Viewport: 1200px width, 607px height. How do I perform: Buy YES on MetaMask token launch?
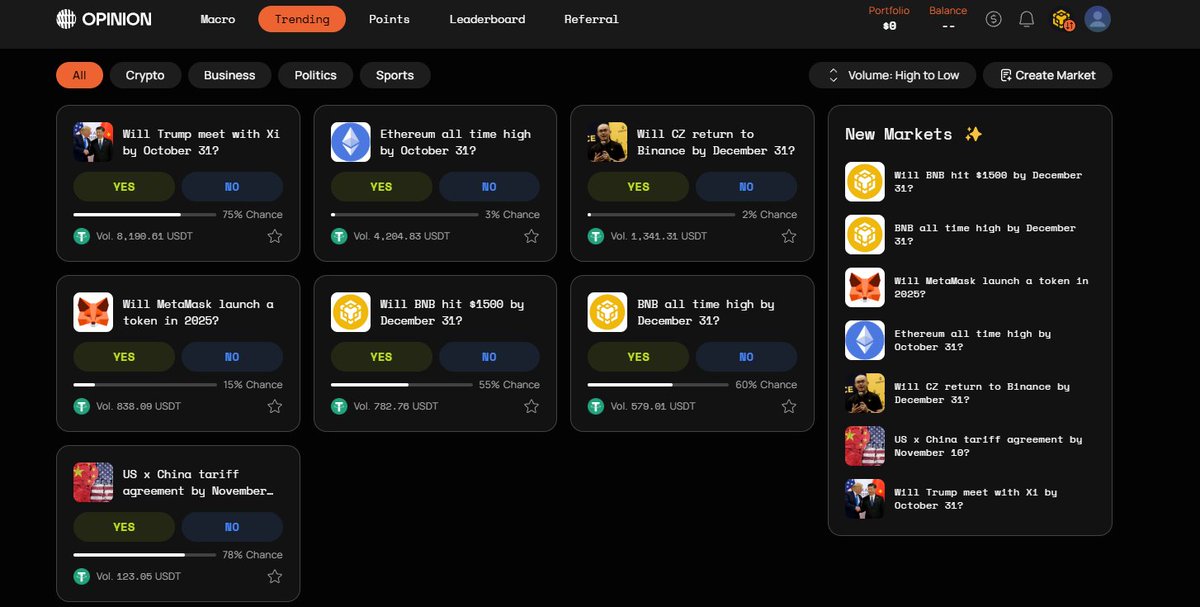pos(124,357)
